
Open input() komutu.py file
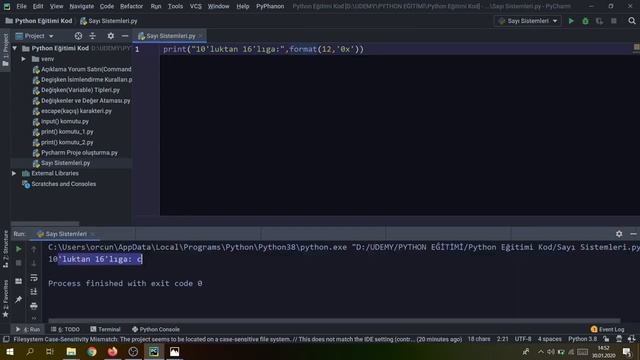[x=64, y=121]
